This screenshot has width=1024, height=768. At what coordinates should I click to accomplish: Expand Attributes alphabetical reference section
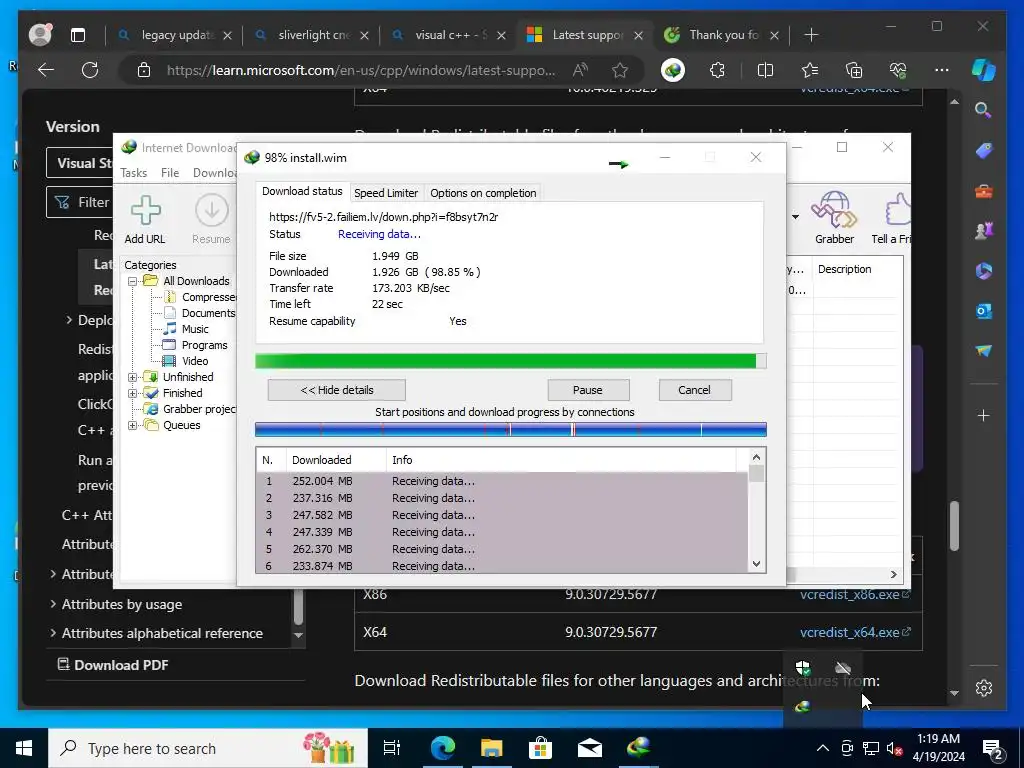pos(53,633)
